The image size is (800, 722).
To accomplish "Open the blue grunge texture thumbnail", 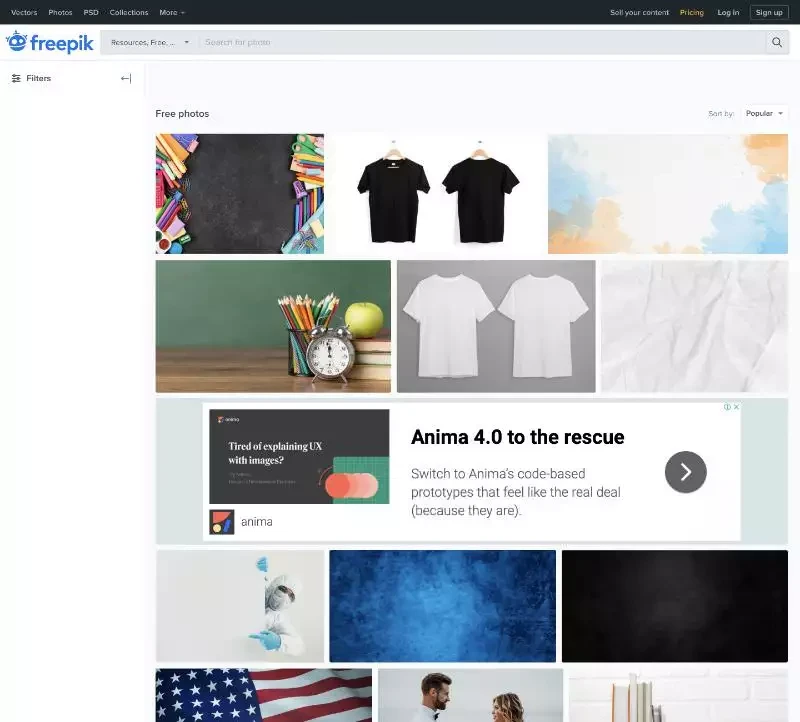I will click(x=442, y=606).
